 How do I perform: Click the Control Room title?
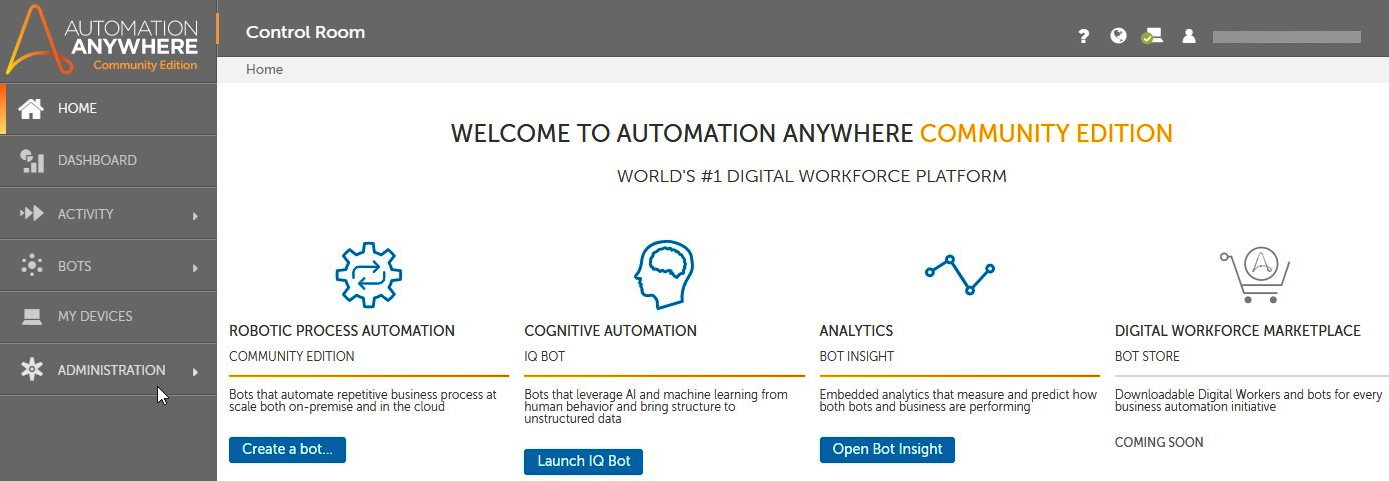(x=305, y=32)
